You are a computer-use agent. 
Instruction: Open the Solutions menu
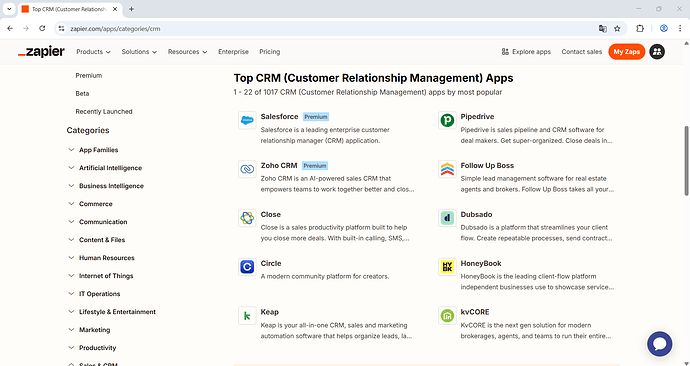(x=139, y=52)
